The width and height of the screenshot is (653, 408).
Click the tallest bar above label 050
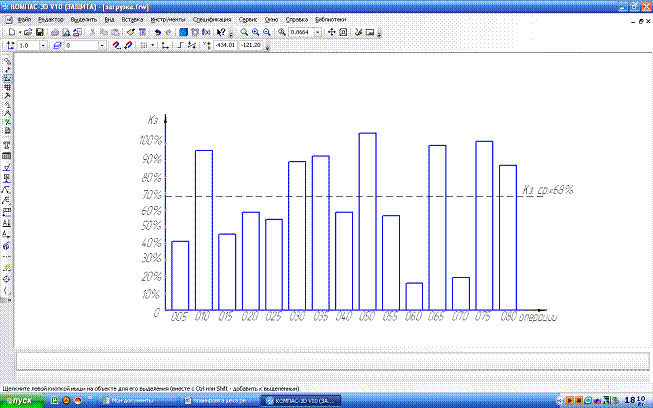367,220
